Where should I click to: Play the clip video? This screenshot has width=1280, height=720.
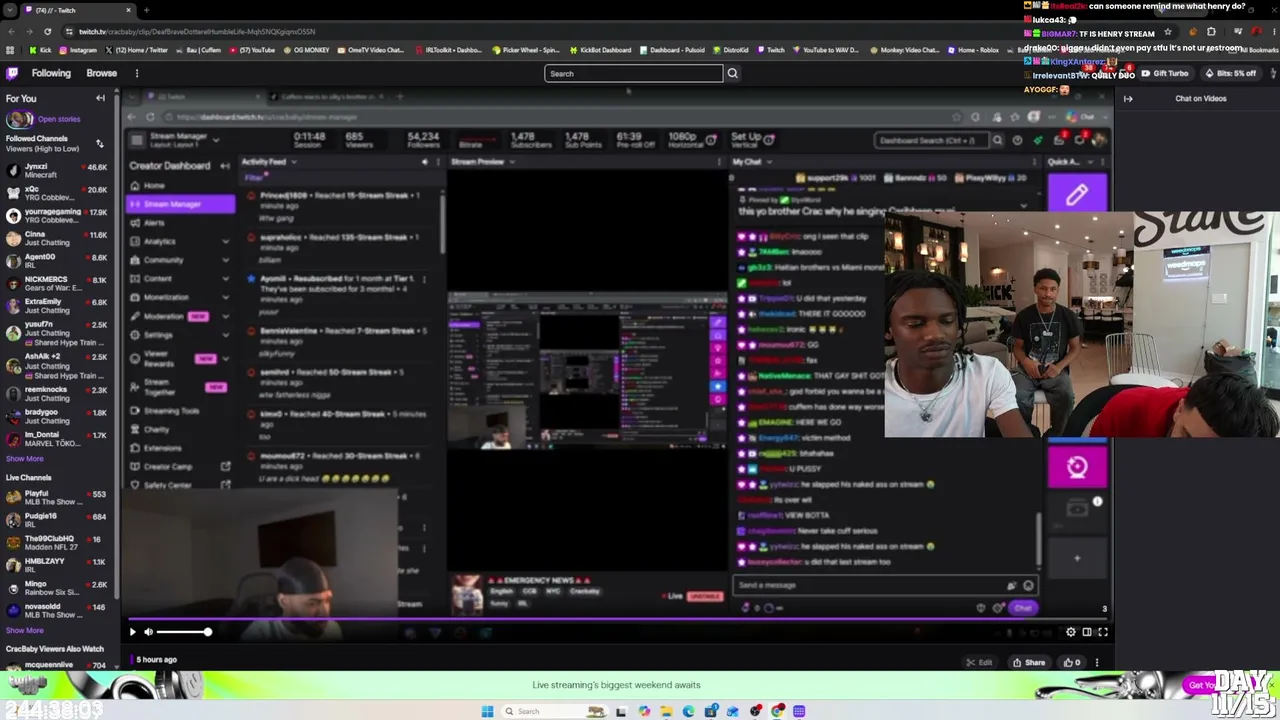coord(132,632)
